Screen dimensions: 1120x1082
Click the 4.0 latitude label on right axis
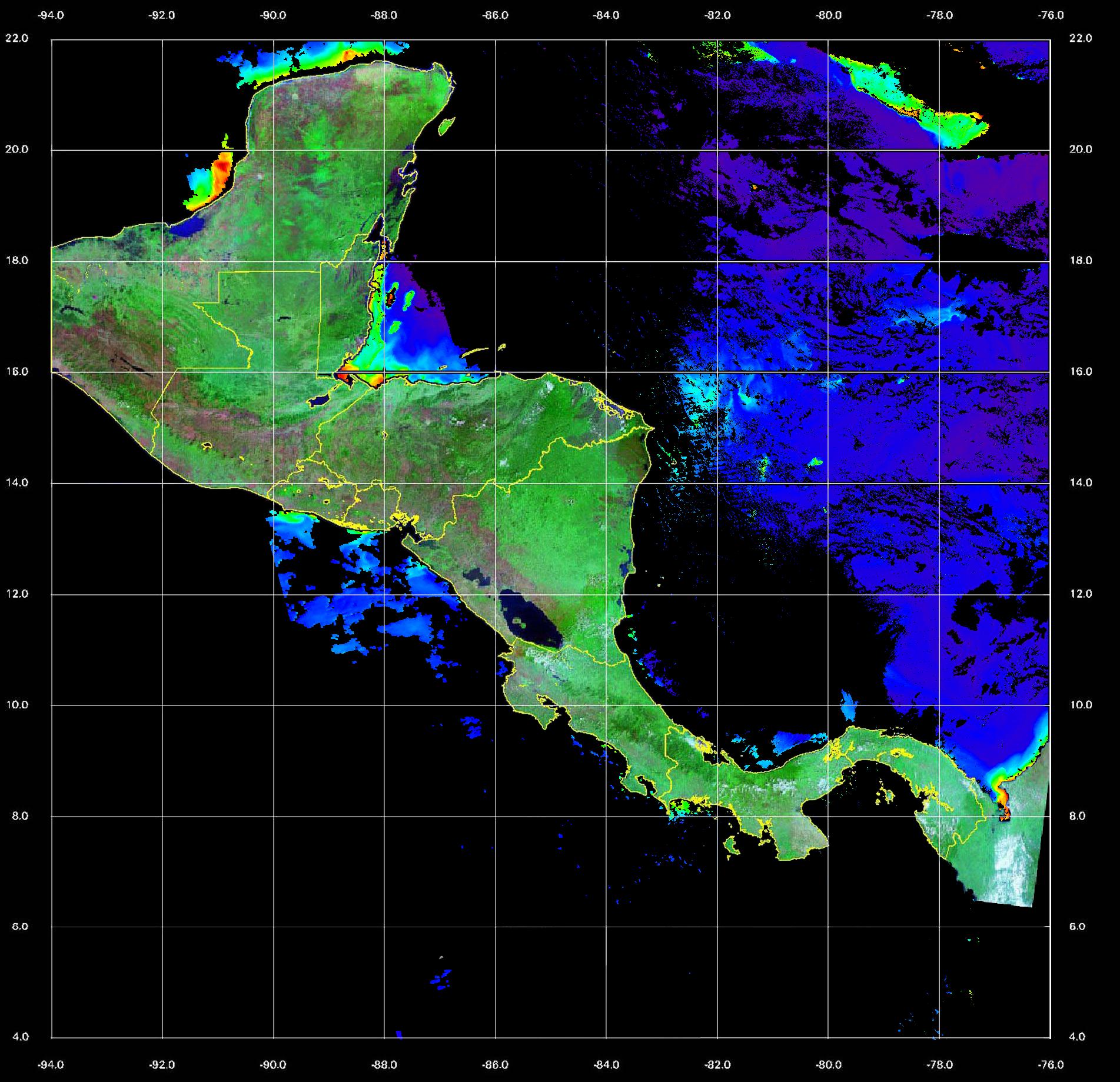pos(1076,1037)
